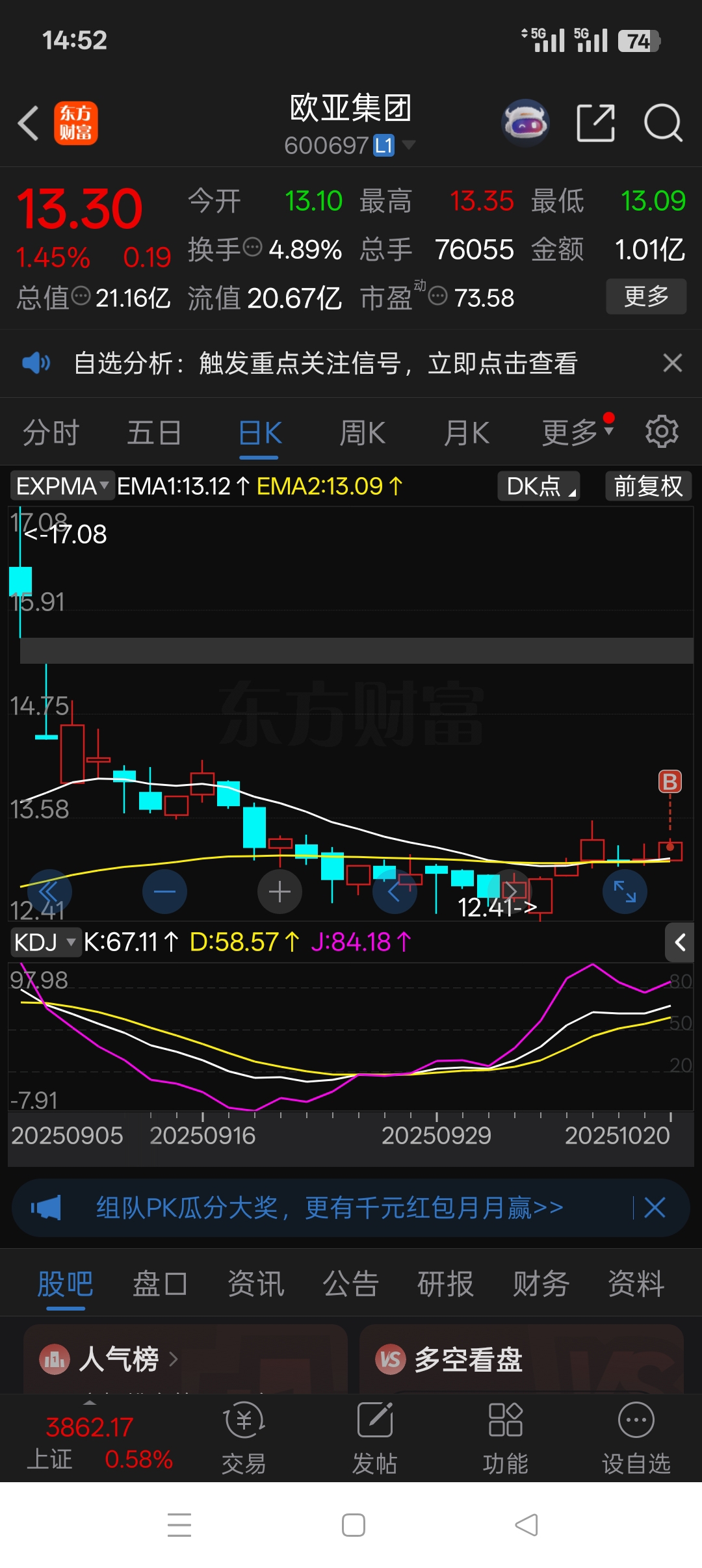This screenshot has height=1568, width=702.
Task: Zoom in chart with plus button
Action: coord(279,891)
